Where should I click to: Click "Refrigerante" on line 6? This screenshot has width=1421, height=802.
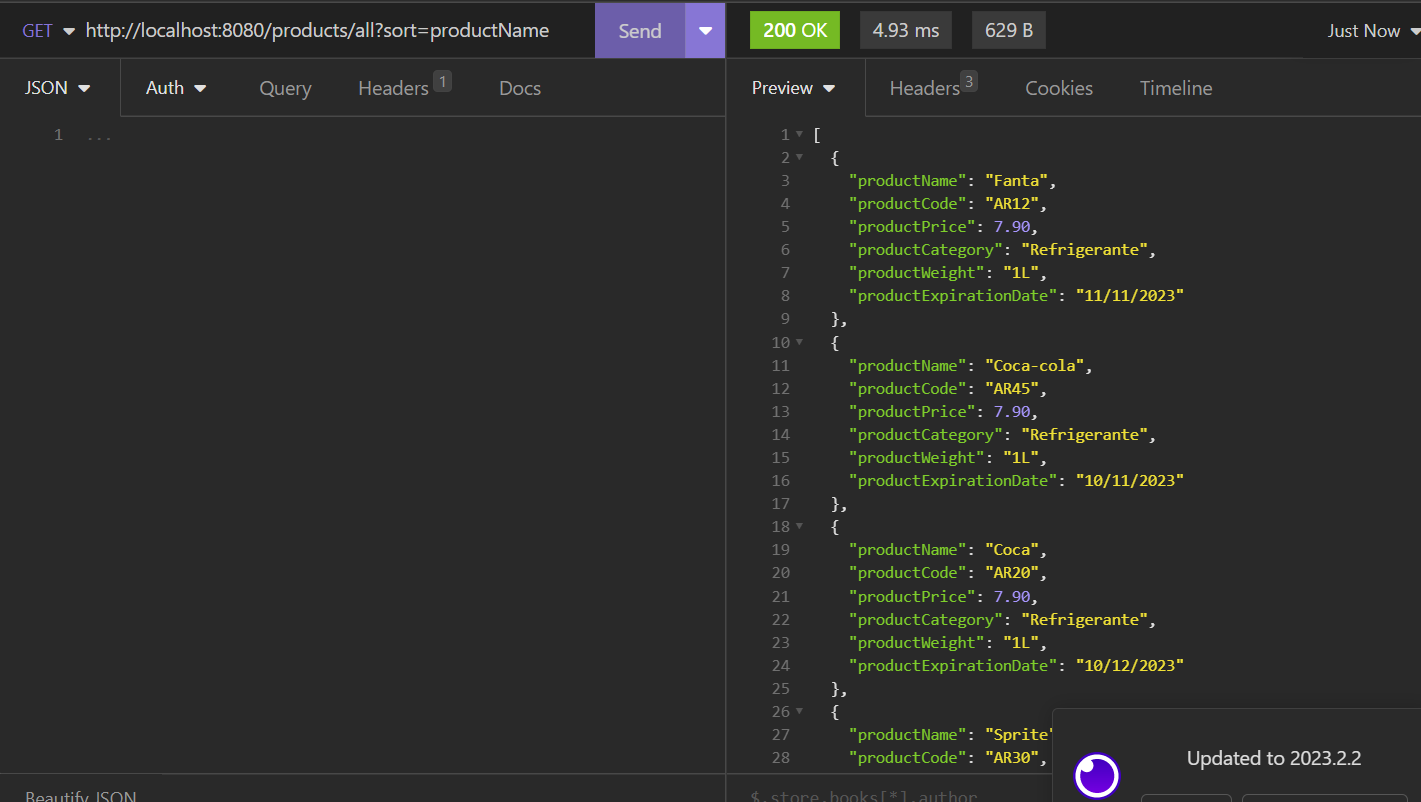pos(1084,250)
